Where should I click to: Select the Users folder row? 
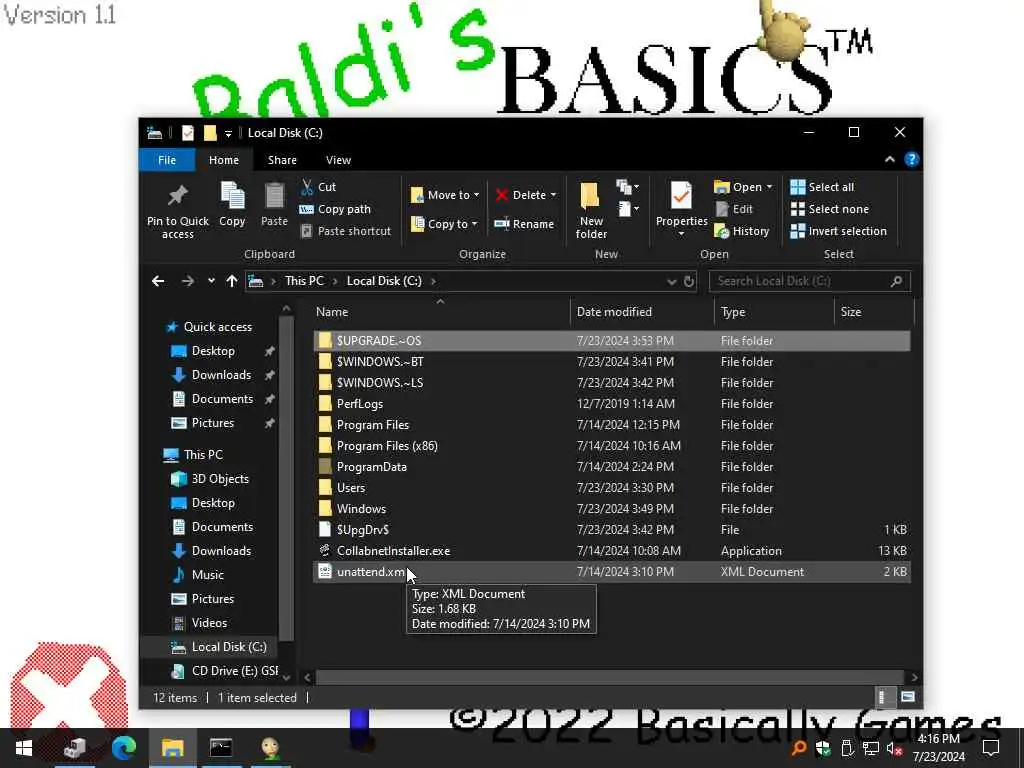click(x=611, y=488)
